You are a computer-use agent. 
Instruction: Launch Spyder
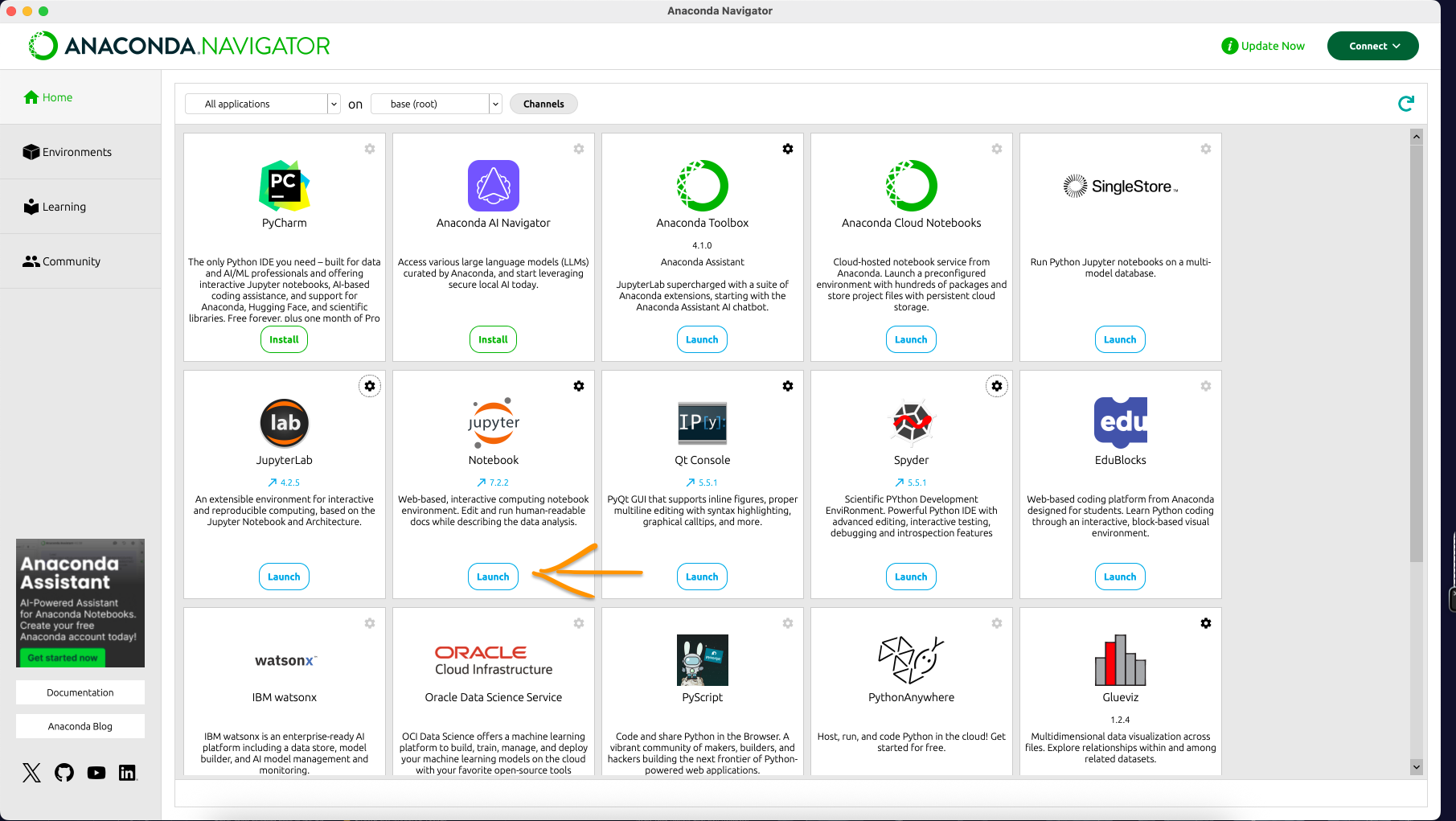911,577
